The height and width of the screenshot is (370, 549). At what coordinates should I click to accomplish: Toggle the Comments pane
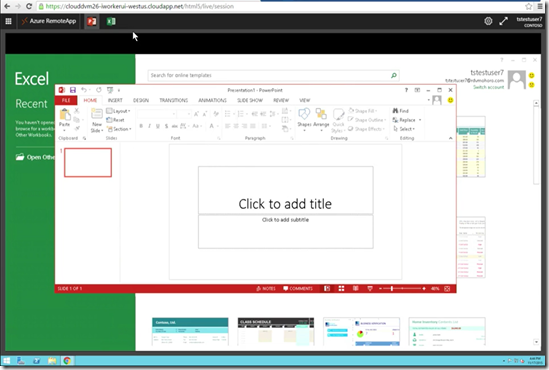tap(298, 288)
